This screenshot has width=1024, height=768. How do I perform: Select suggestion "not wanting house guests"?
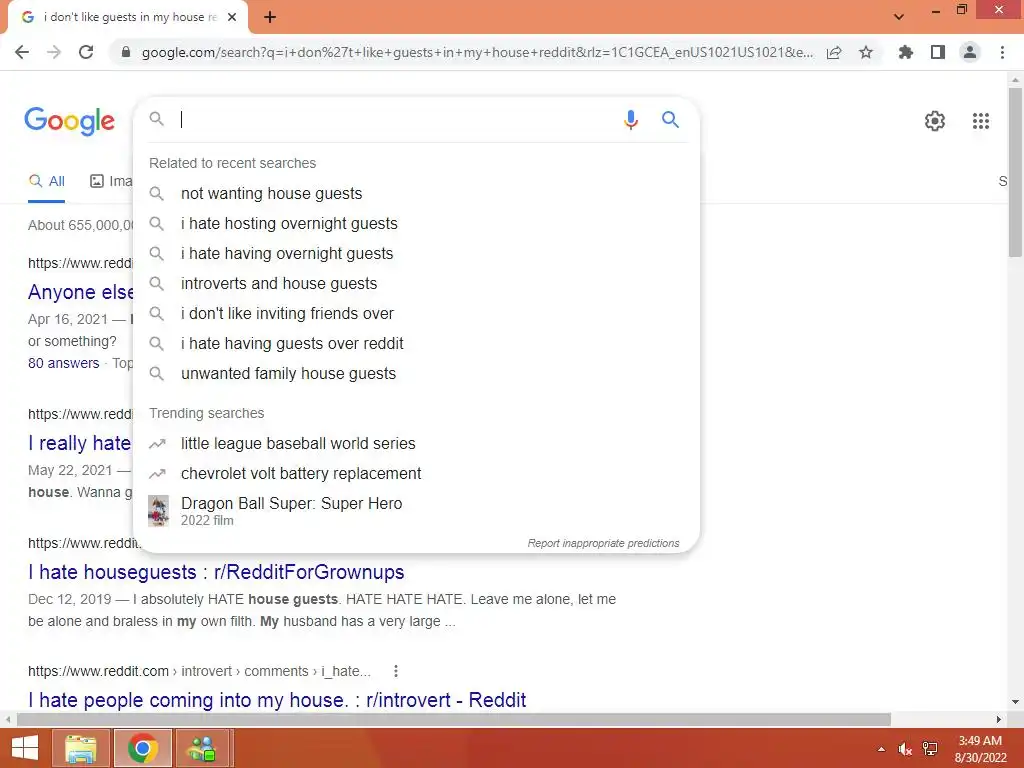(416, 193)
